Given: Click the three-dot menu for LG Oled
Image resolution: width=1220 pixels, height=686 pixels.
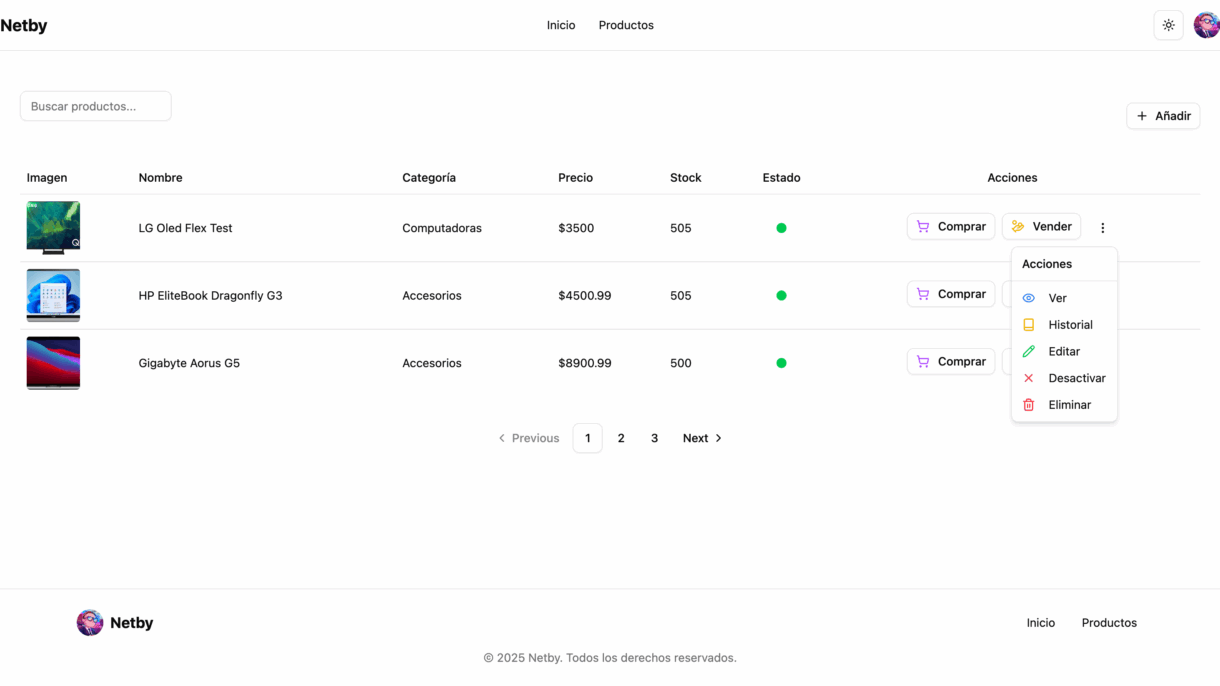Looking at the screenshot, I should click(1102, 228).
